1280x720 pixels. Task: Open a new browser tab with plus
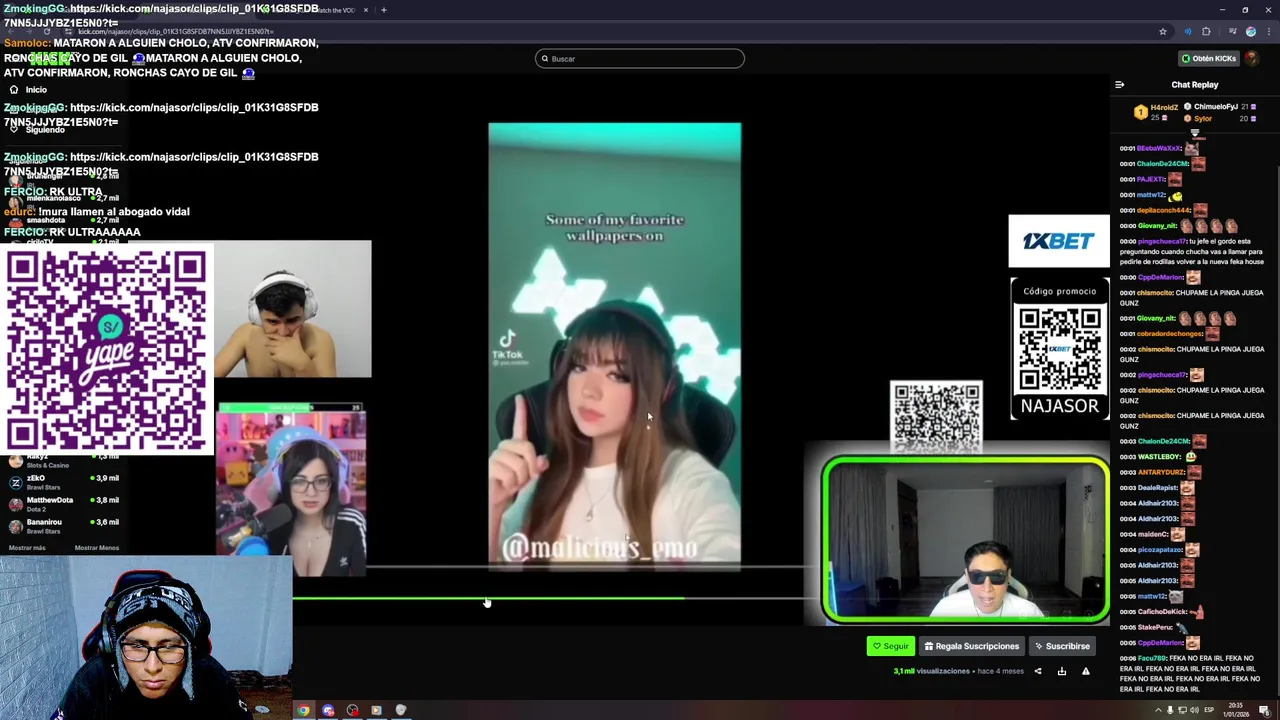(384, 10)
